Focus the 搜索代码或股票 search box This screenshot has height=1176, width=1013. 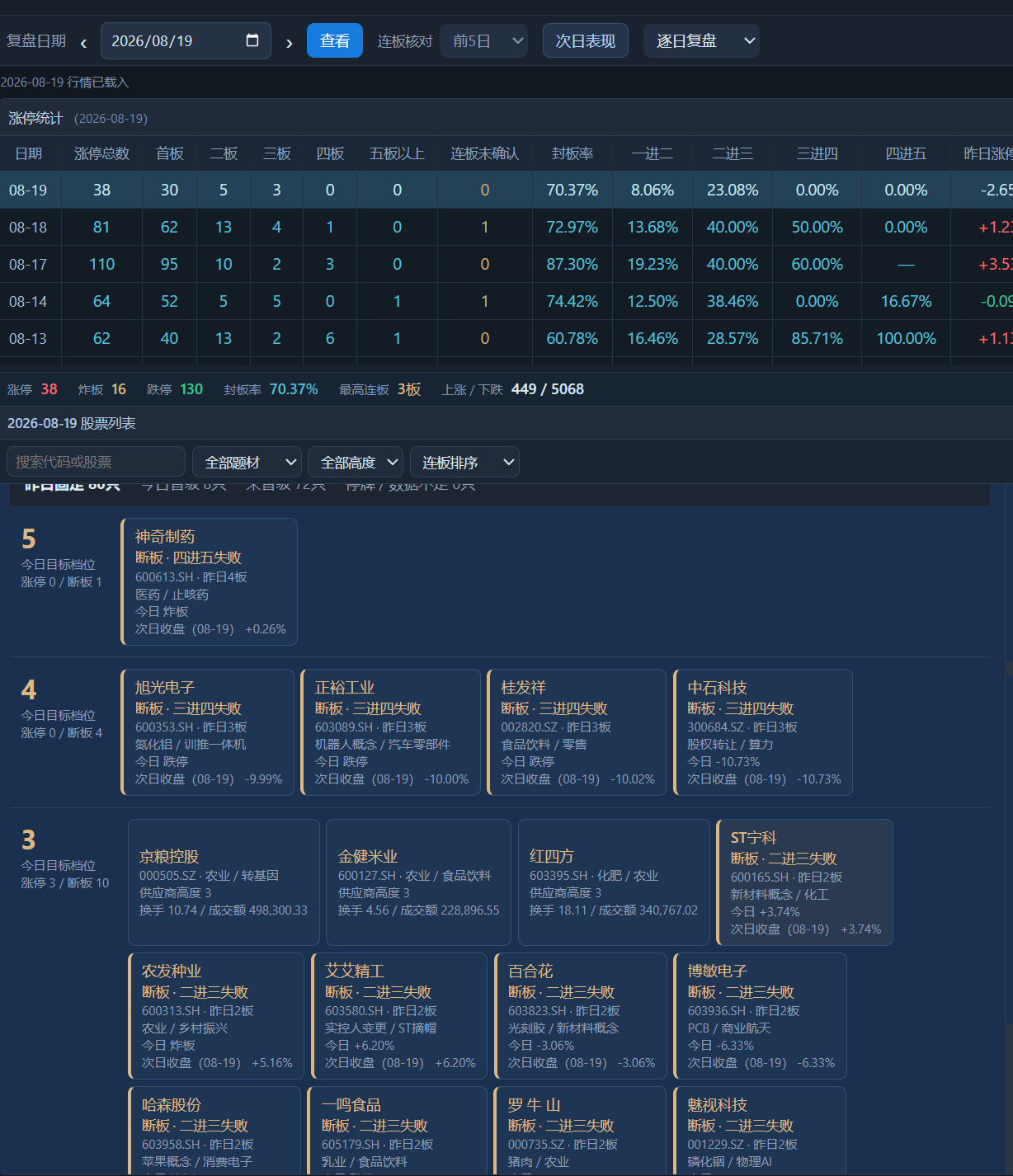coord(96,462)
